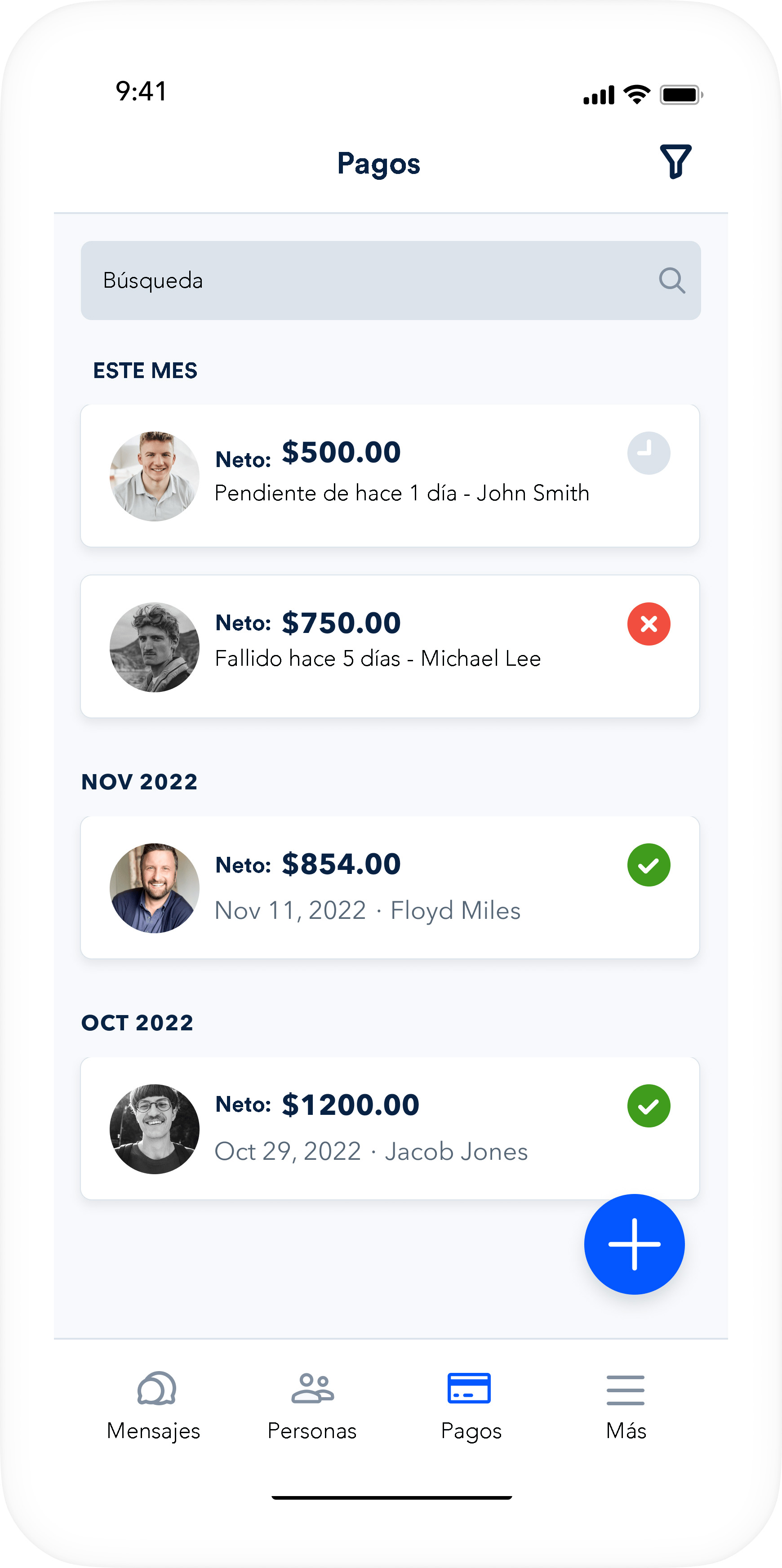The image size is (782, 1568).
Task: Open Michael Lee's profile photo
Action: pos(155,648)
